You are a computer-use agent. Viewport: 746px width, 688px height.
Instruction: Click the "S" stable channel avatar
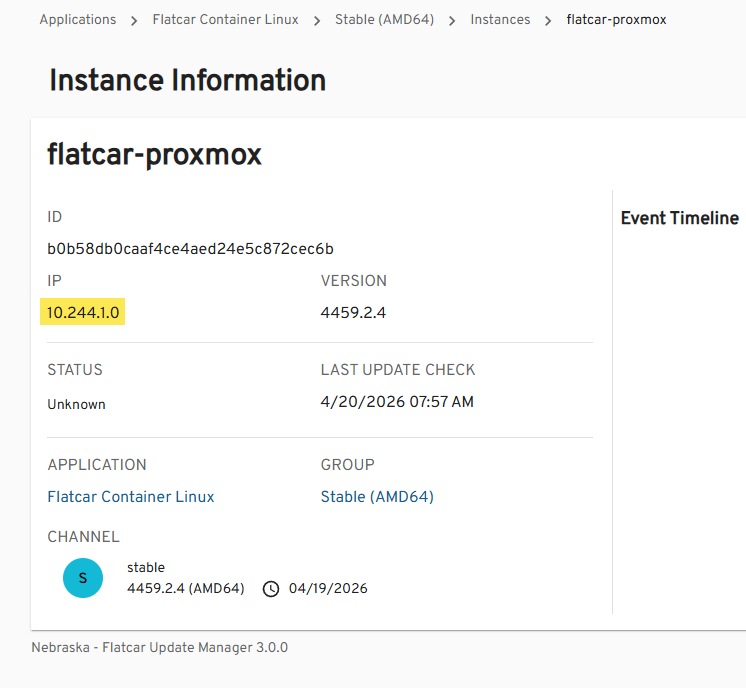tap(83, 578)
